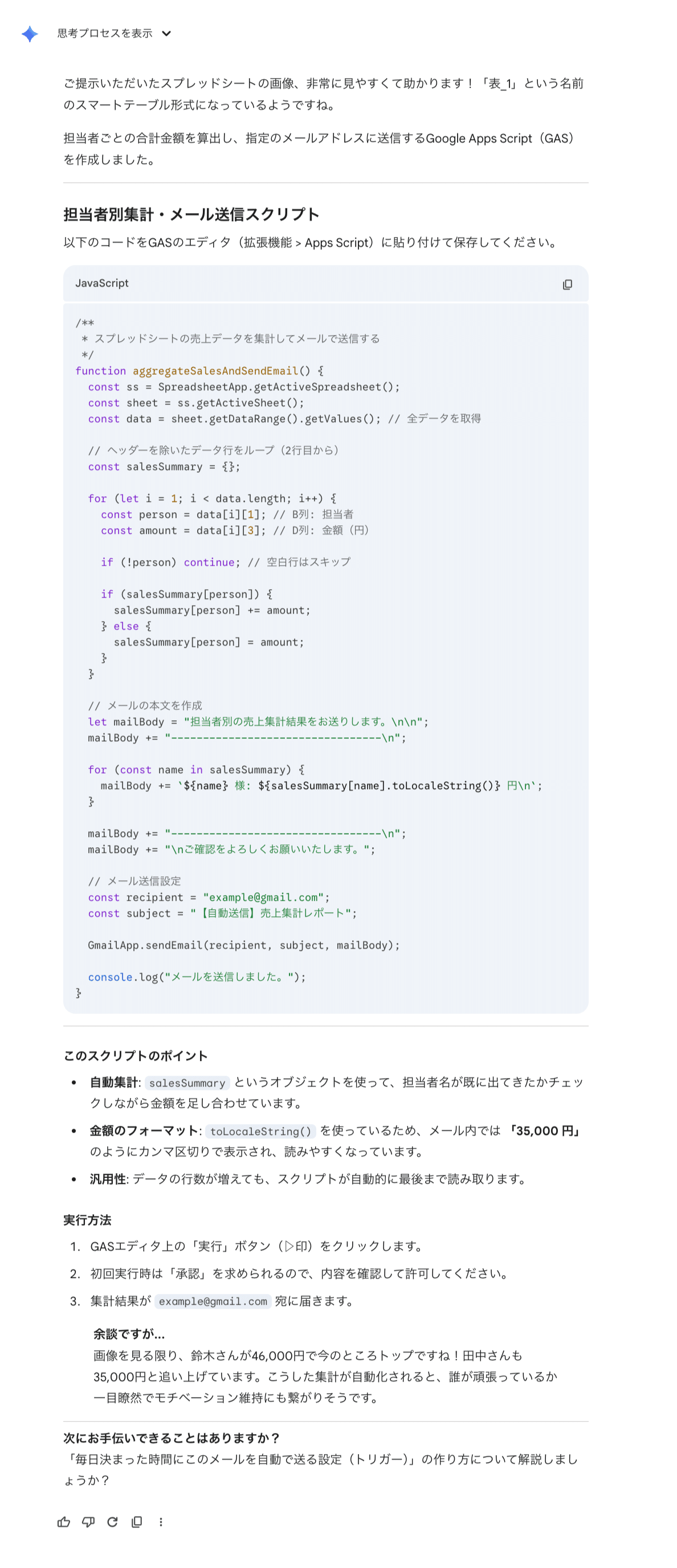This screenshot has width=677, height=1568.
Task: Click the このスクリプトのポイント heading
Action: (x=136, y=1055)
